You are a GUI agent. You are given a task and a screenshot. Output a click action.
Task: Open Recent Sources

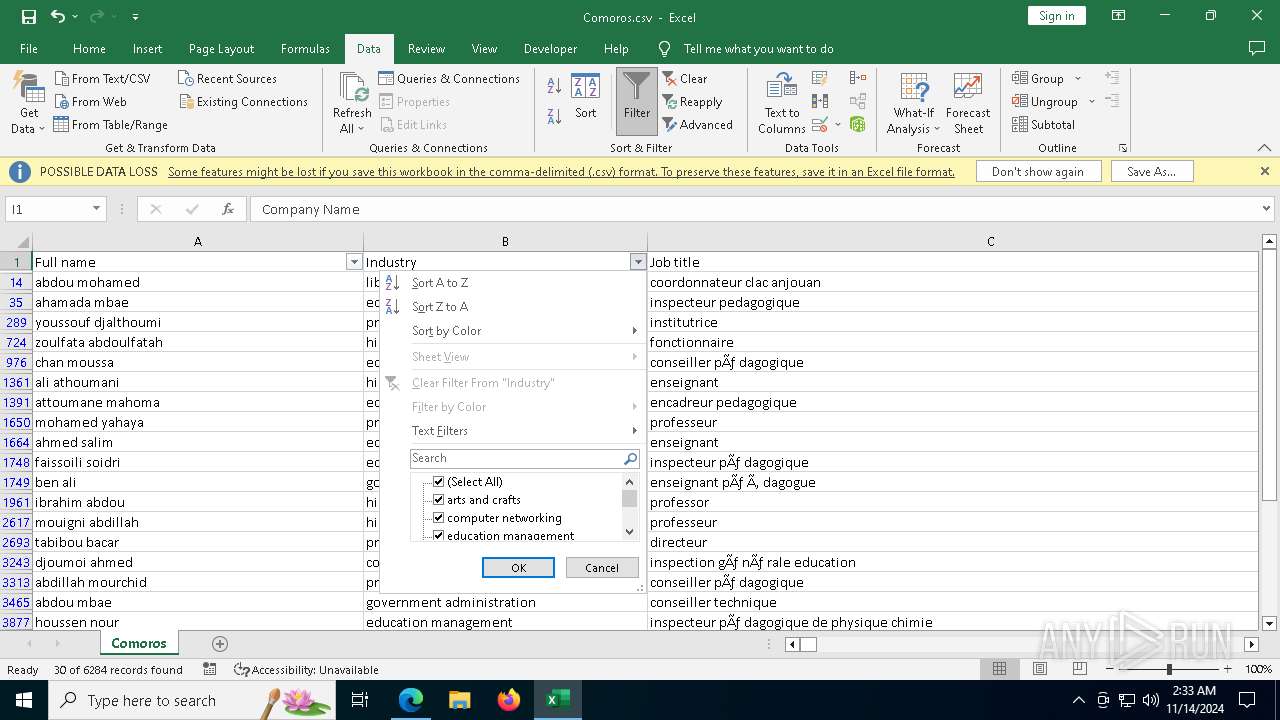pos(227,78)
